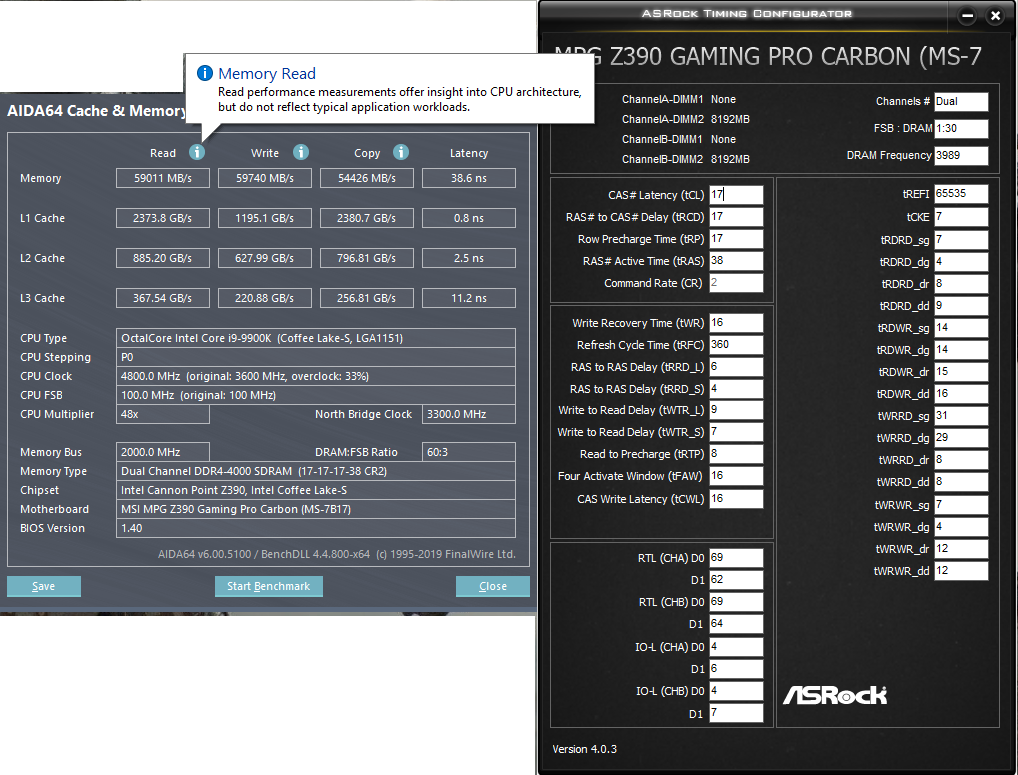The width and height of the screenshot is (1018, 775).
Task: Click the Close button in AIDA64
Action: [493, 586]
